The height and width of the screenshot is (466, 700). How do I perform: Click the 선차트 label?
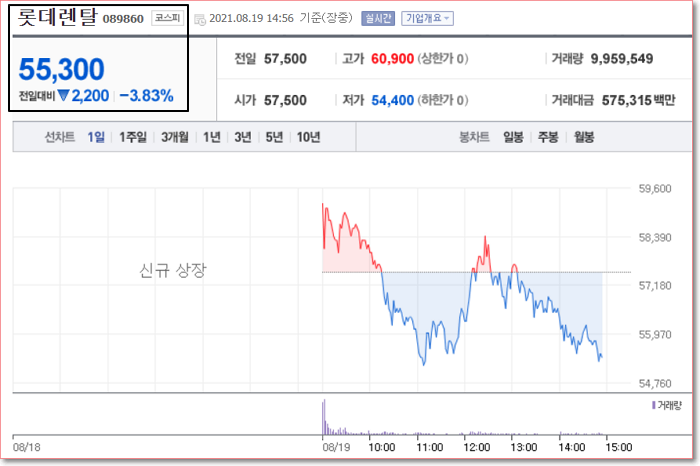coord(60,137)
